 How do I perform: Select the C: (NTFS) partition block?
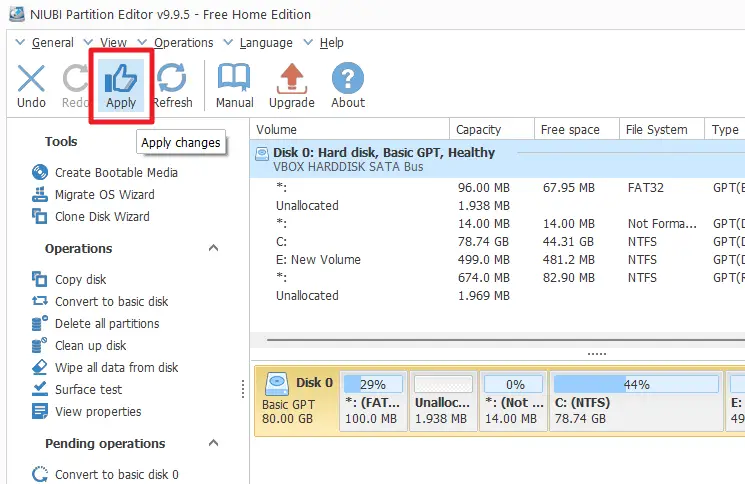(x=636, y=401)
